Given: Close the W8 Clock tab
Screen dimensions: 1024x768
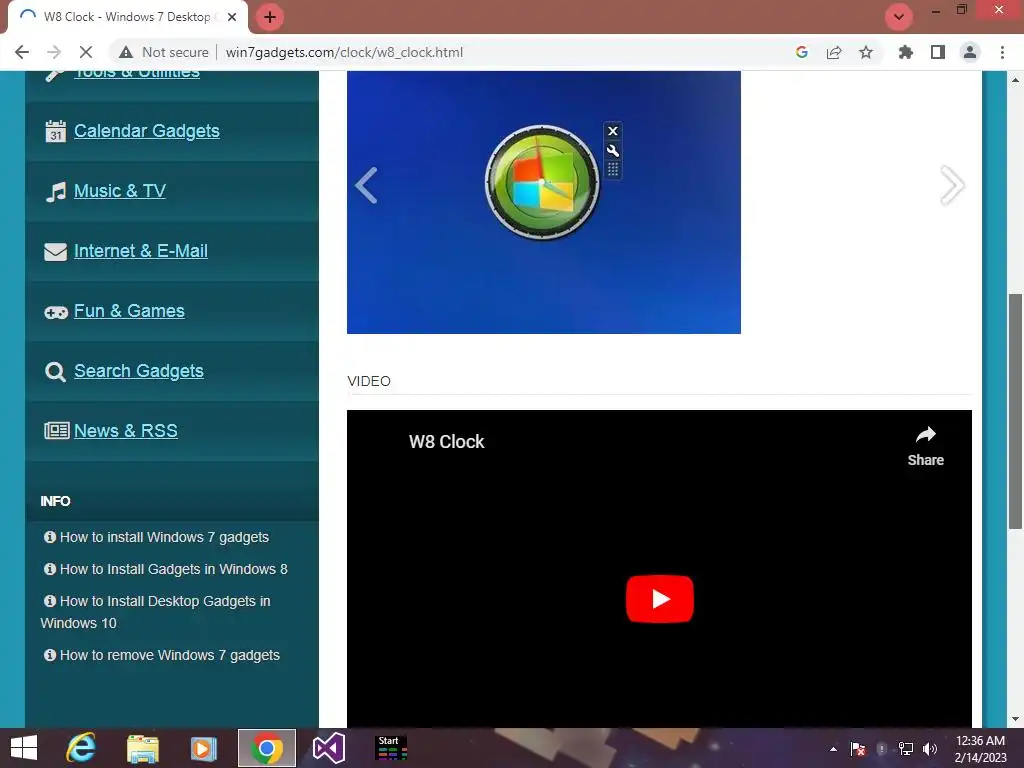Looking at the screenshot, I should tap(232, 17).
